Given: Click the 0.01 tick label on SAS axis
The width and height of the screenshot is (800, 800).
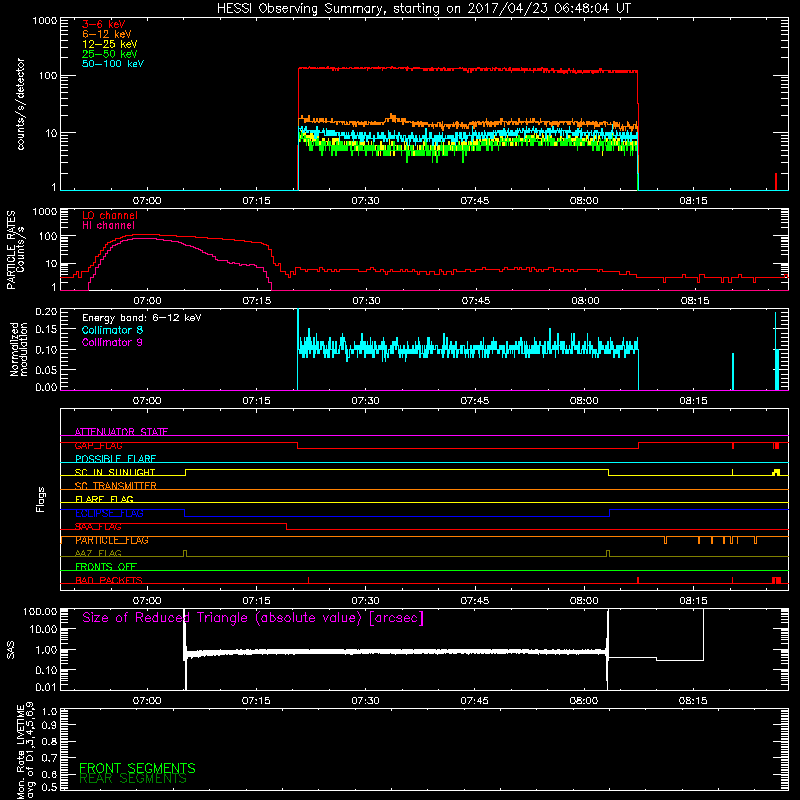Looking at the screenshot, I should point(46,687).
